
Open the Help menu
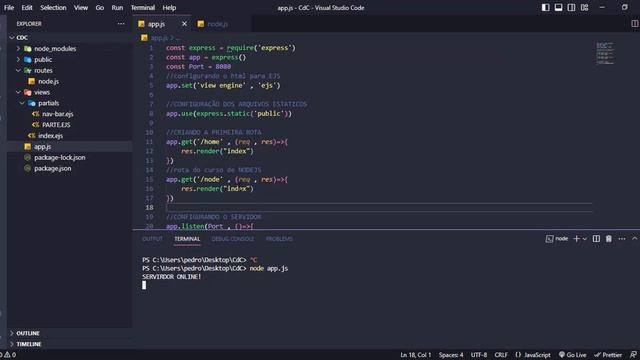169,7
